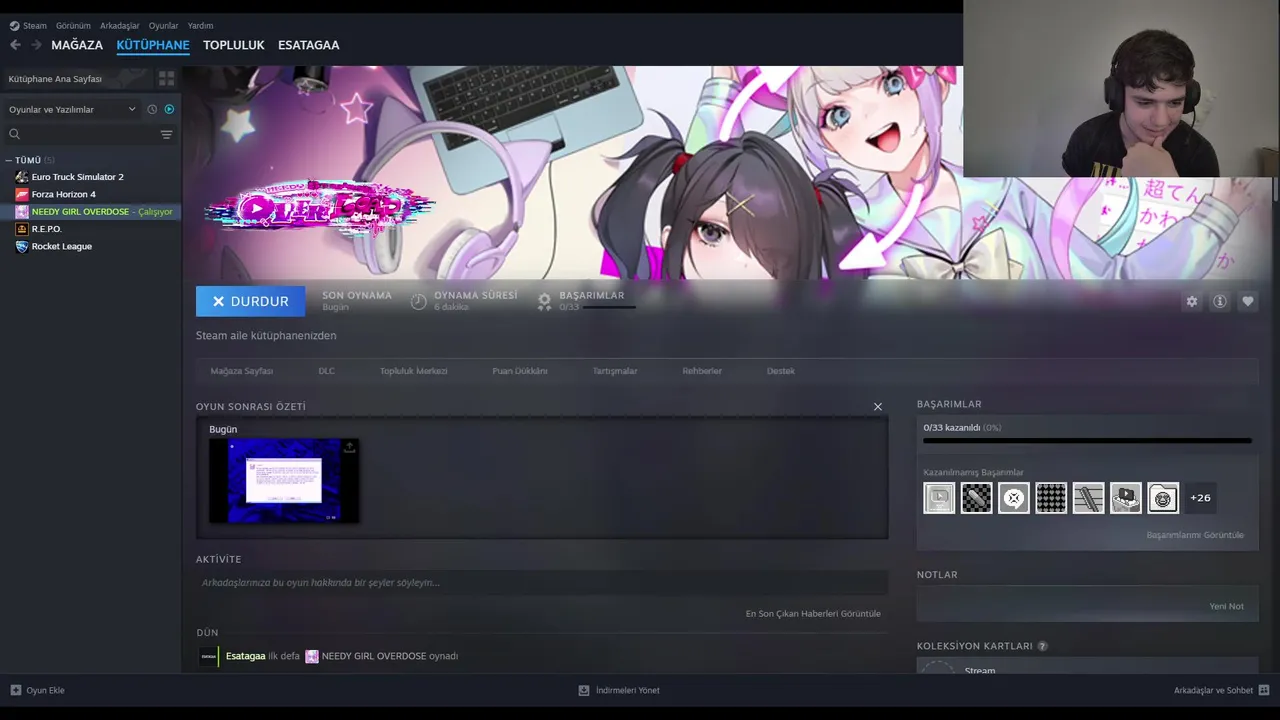
Task: Click the Steam logo menu
Action: coord(28,26)
